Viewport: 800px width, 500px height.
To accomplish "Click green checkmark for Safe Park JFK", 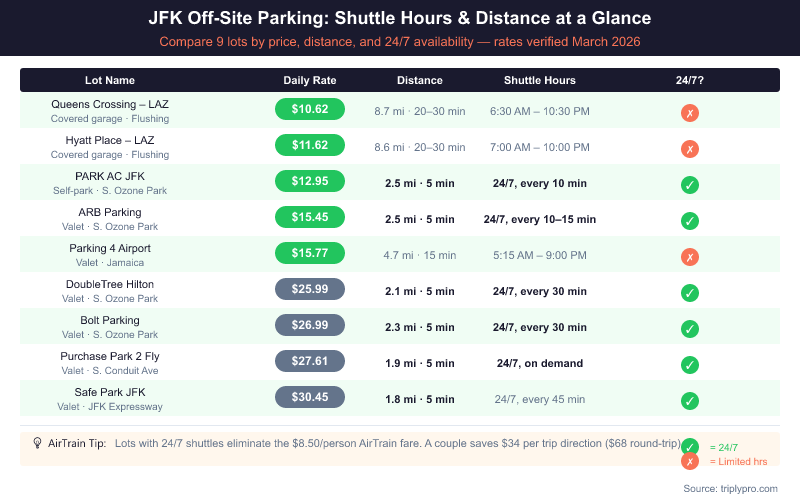I will pyautogui.click(x=690, y=401).
